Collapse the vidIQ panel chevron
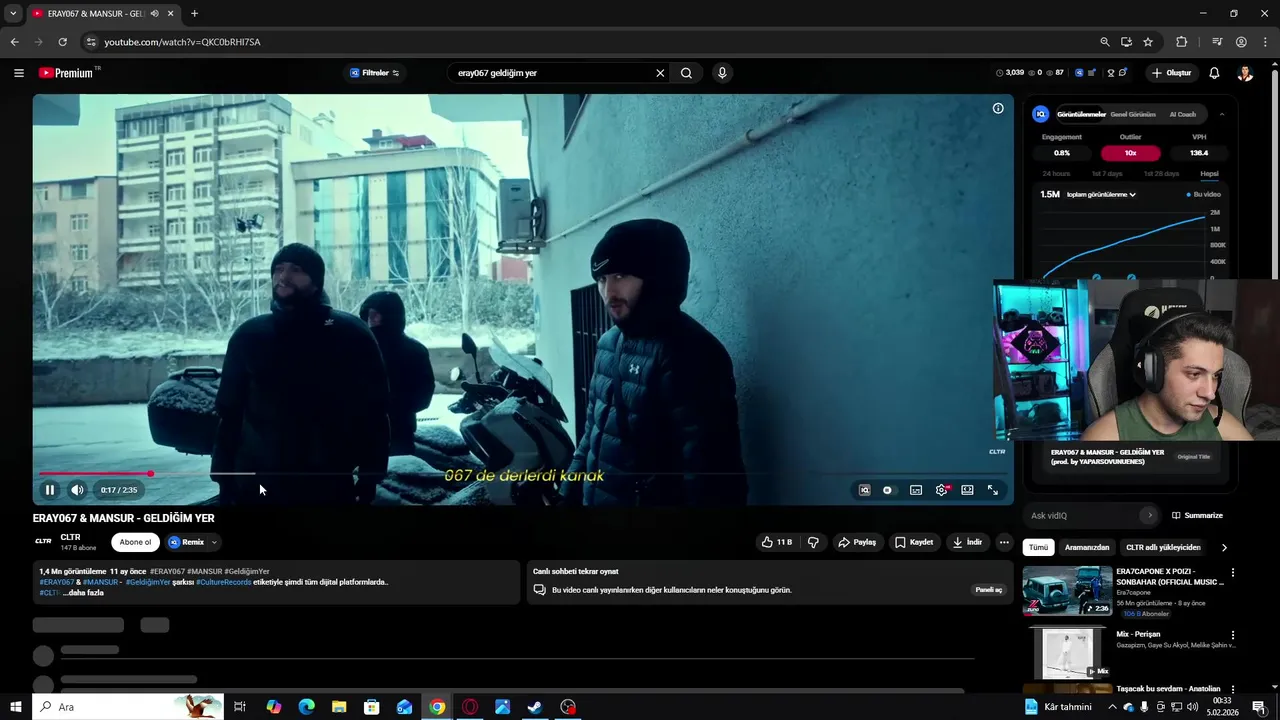Screen dimensions: 1280x720 (x=1221, y=114)
